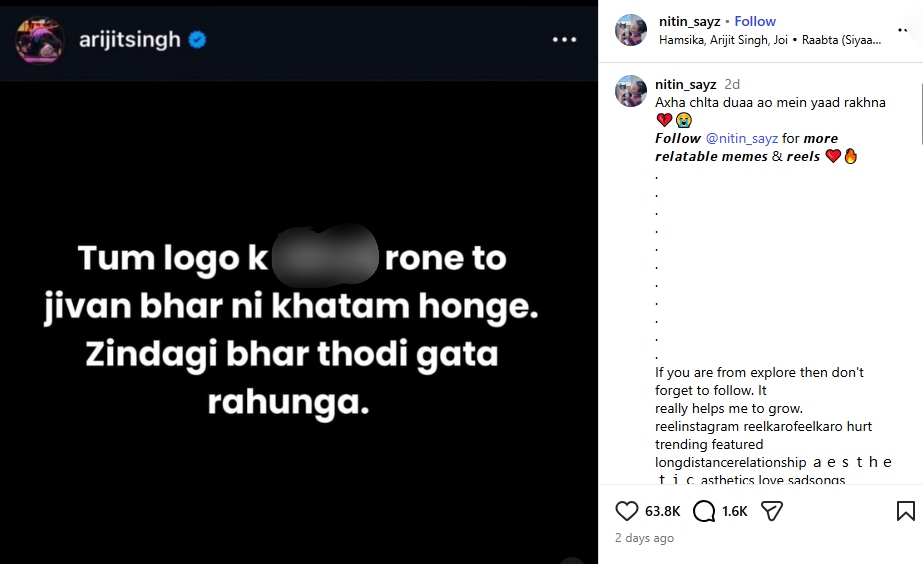
Task: Open comments via speech bubble icon
Action: 703,511
